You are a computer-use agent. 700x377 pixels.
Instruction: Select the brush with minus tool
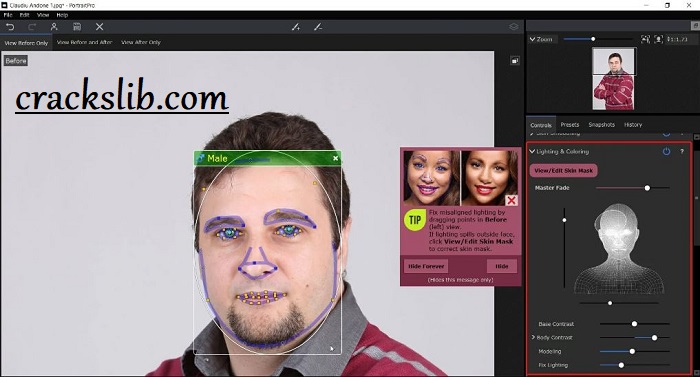pyautogui.click(x=318, y=27)
